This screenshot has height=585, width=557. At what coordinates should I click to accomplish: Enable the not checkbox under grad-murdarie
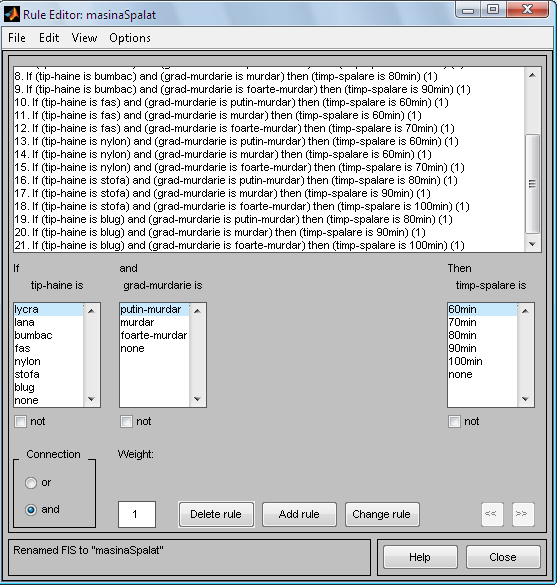126,422
